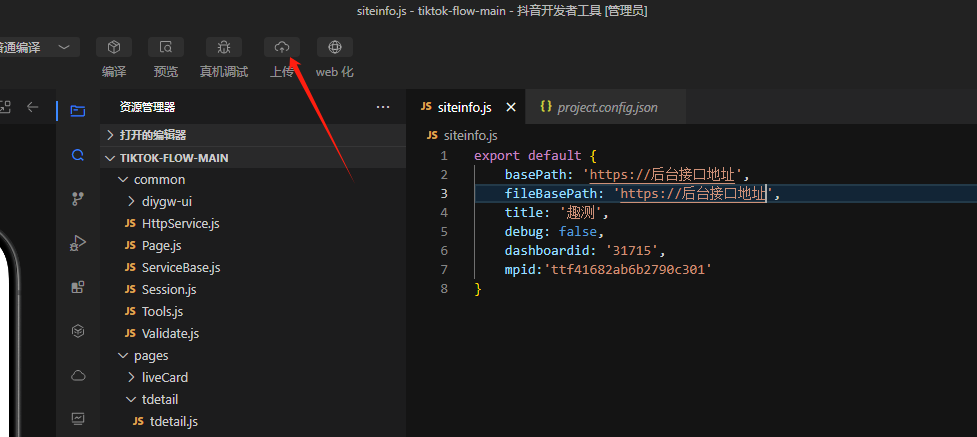The image size is (977, 437).
Task: Open Search in the activity bar
Action: point(78,155)
